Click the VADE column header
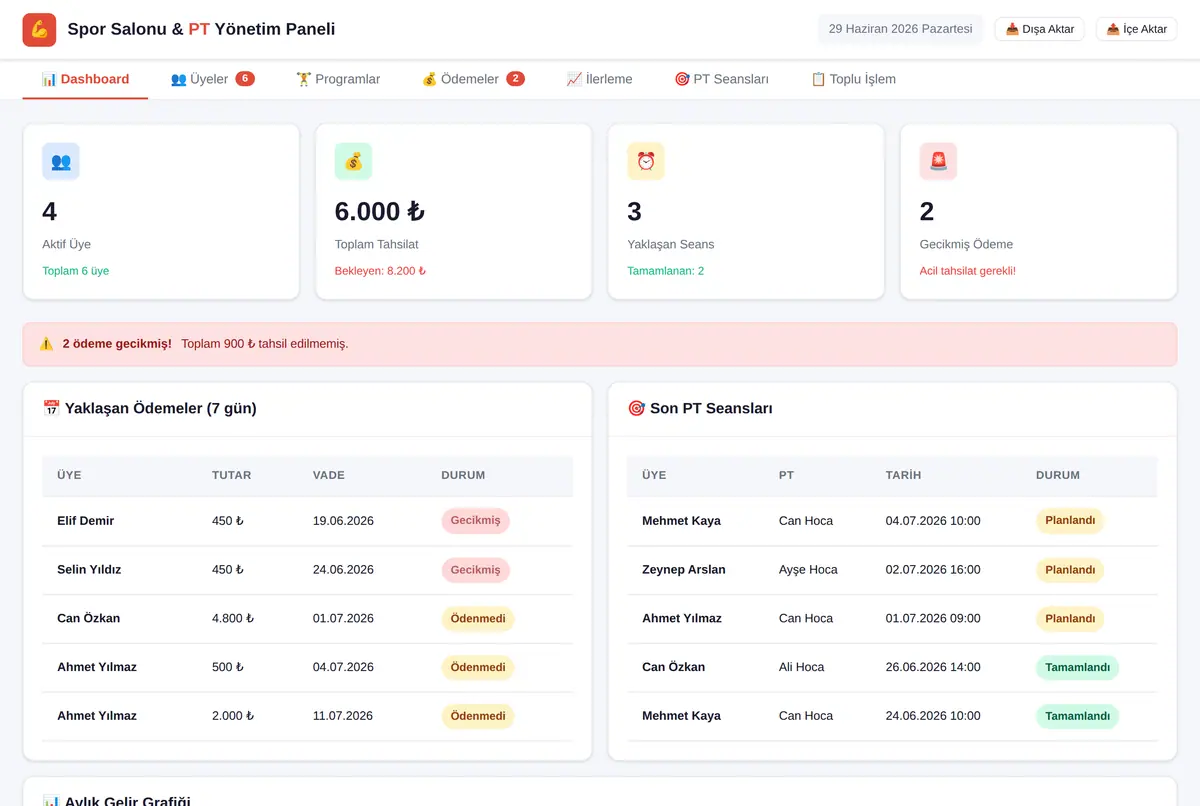Image resolution: width=1200 pixels, height=806 pixels. click(x=329, y=476)
